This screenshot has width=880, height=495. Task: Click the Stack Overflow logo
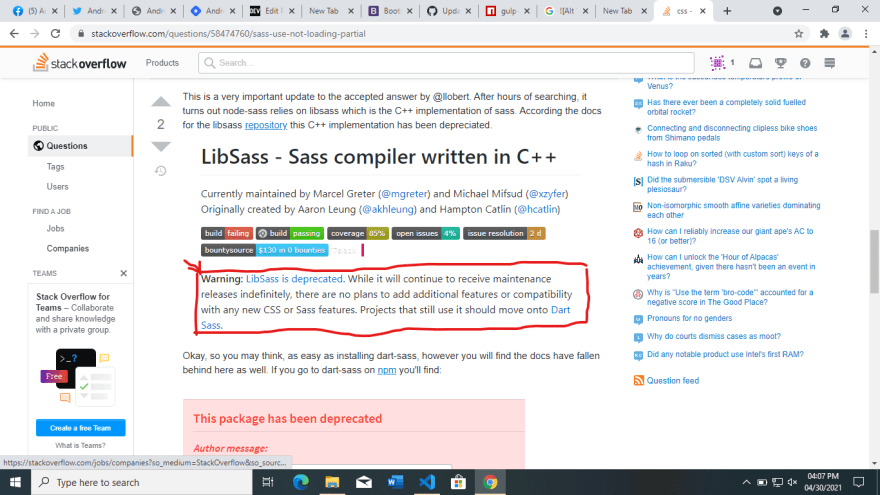click(79, 63)
